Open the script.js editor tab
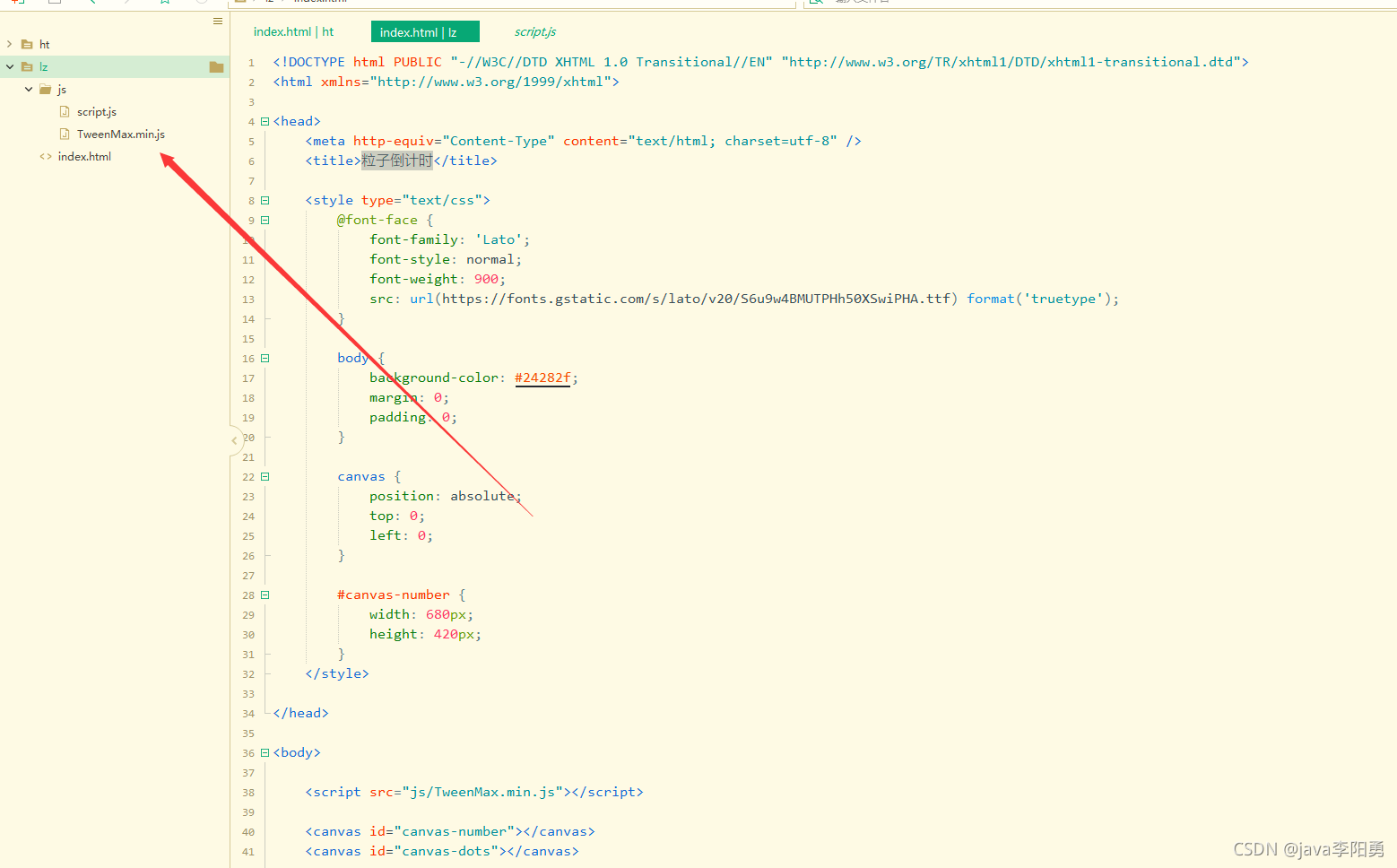Image resolution: width=1397 pixels, height=868 pixels. tap(534, 31)
